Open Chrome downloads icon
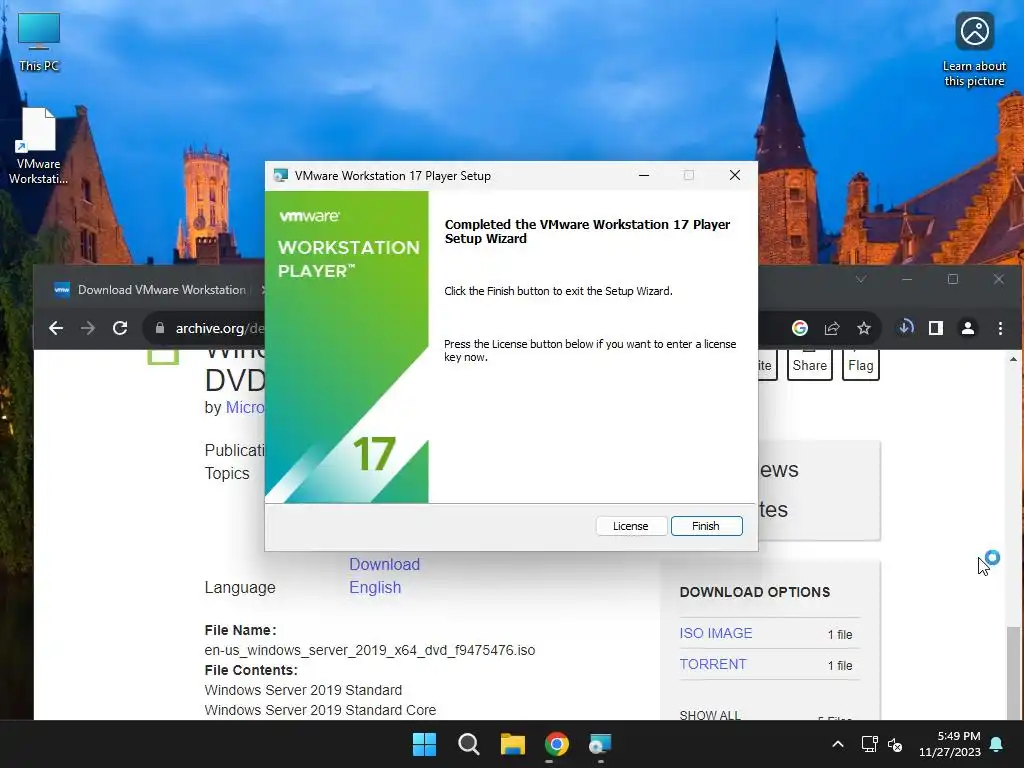1024x768 pixels. (905, 327)
